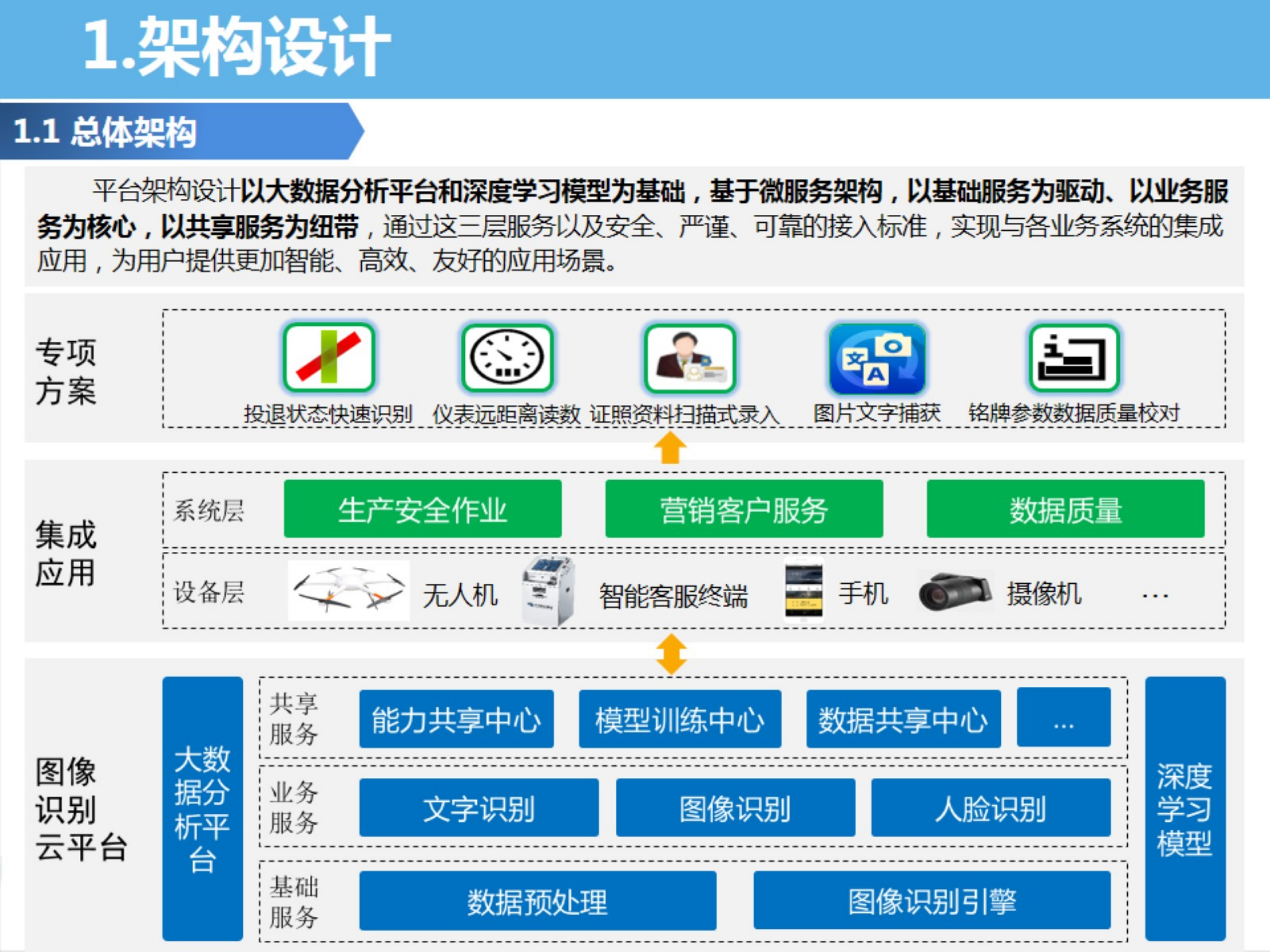This screenshot has width=1270, height=952.
Task: Open the 证照资料扫描式录入 icon
Action: click(690, 357)
